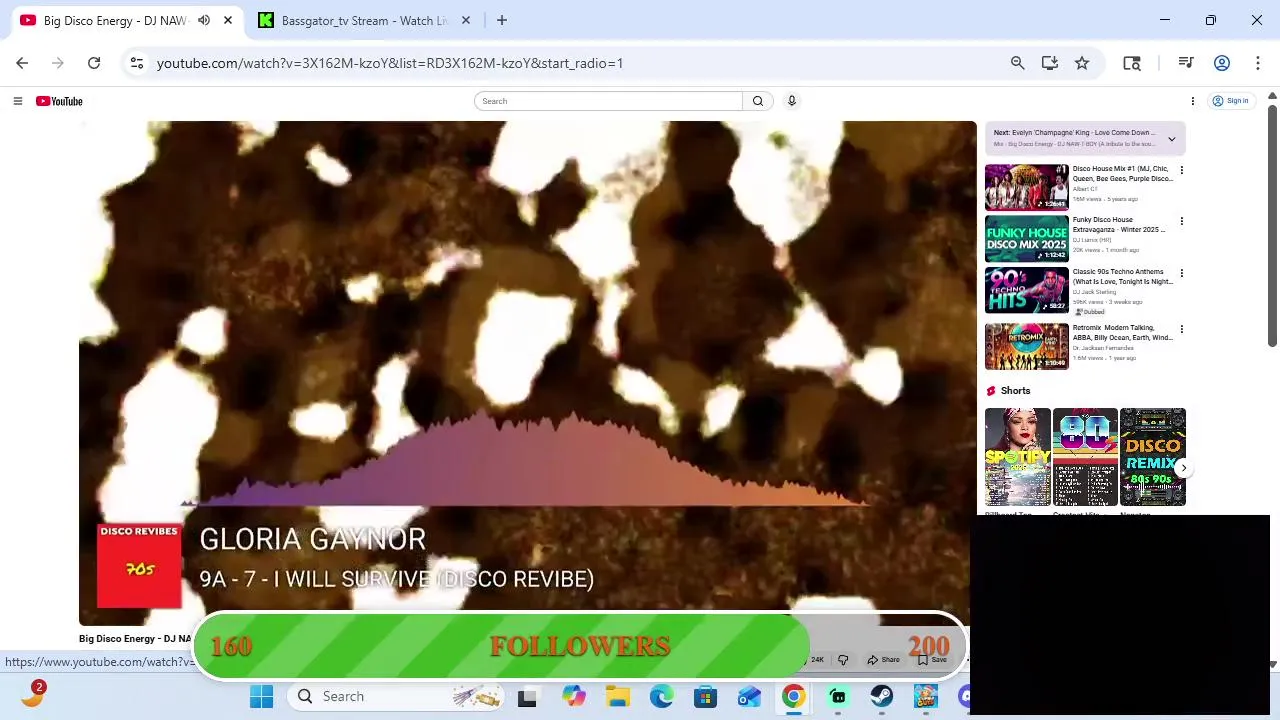
Task: Open the Chrome profile avatar
Action: pos(1221,63)
